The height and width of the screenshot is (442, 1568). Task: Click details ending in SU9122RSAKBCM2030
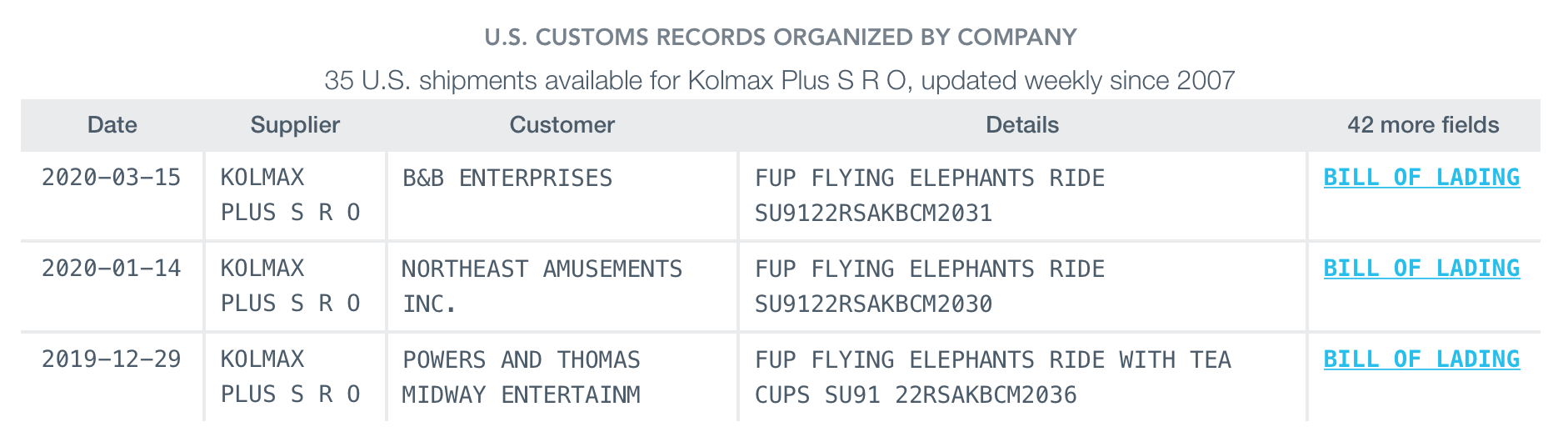point(929,286)
